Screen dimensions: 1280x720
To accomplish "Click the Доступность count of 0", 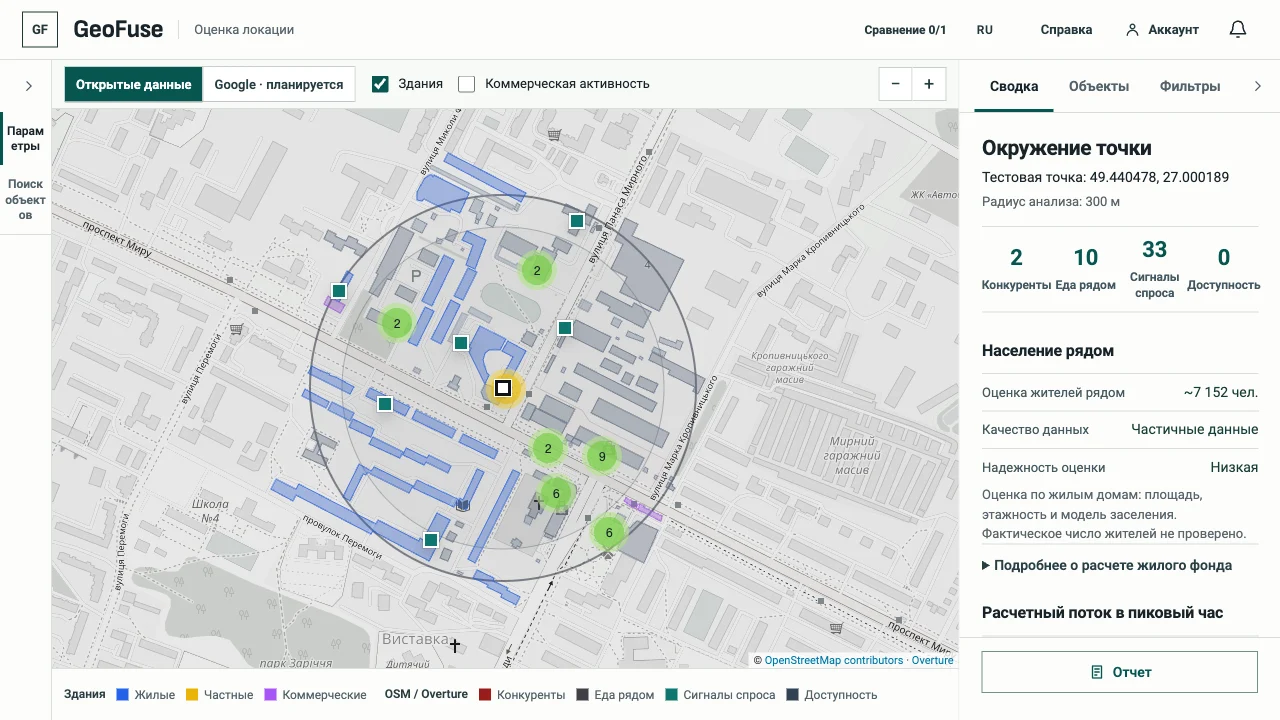I will tap(1224, 258).
